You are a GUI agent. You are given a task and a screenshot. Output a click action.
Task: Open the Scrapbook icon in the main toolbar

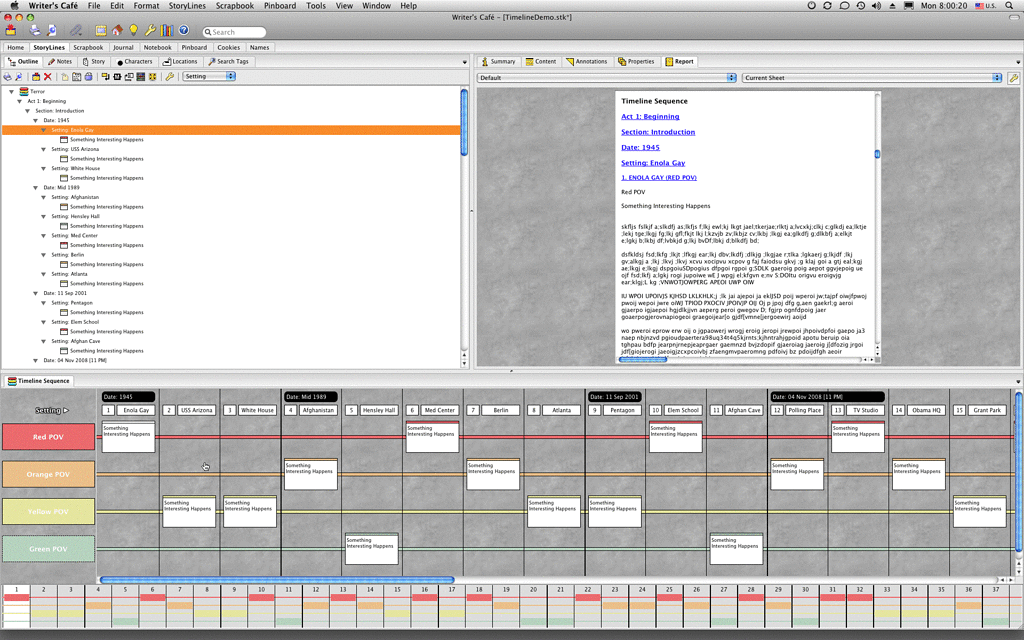click(101, 31)
